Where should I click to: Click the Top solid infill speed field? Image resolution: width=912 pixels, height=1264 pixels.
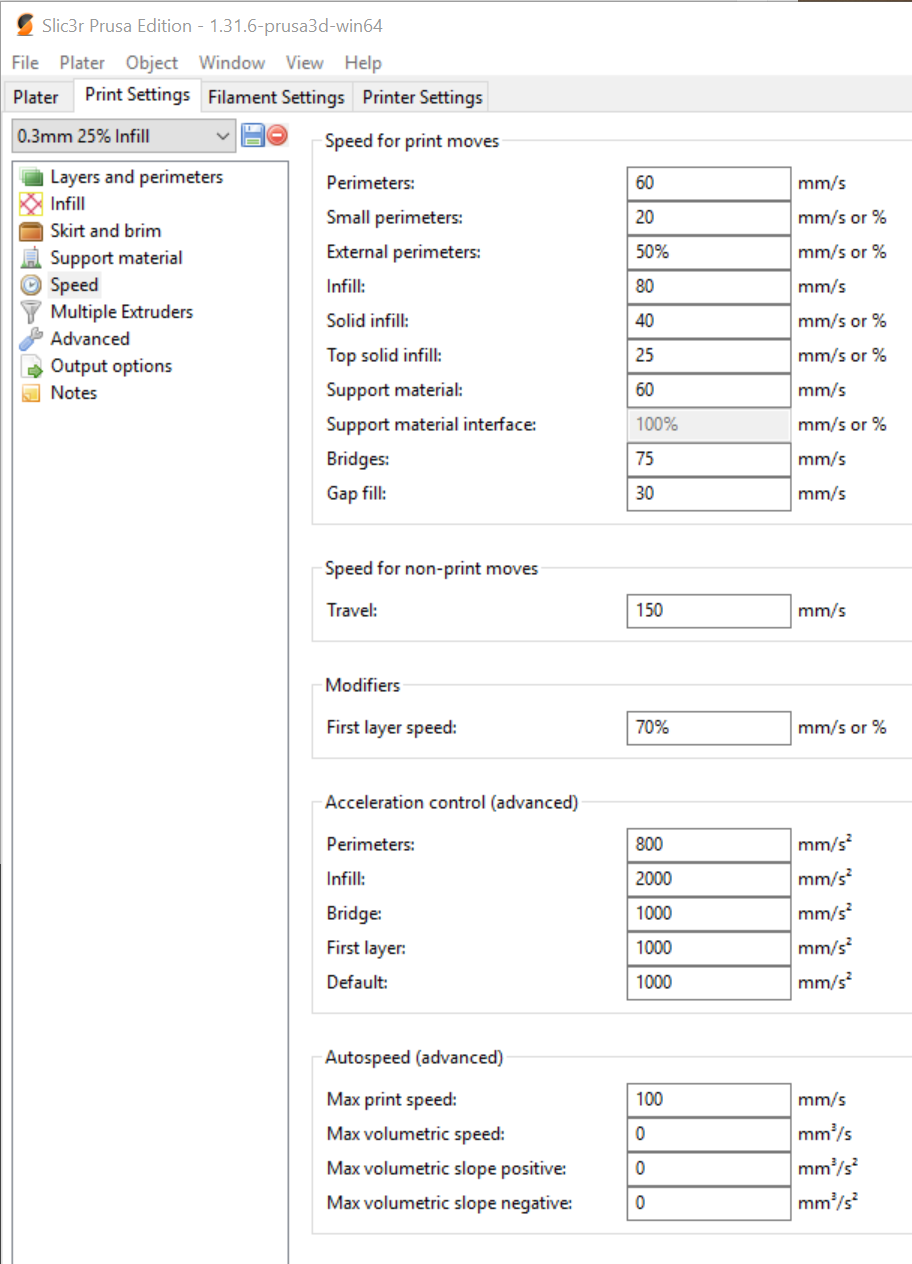(709, 355)
